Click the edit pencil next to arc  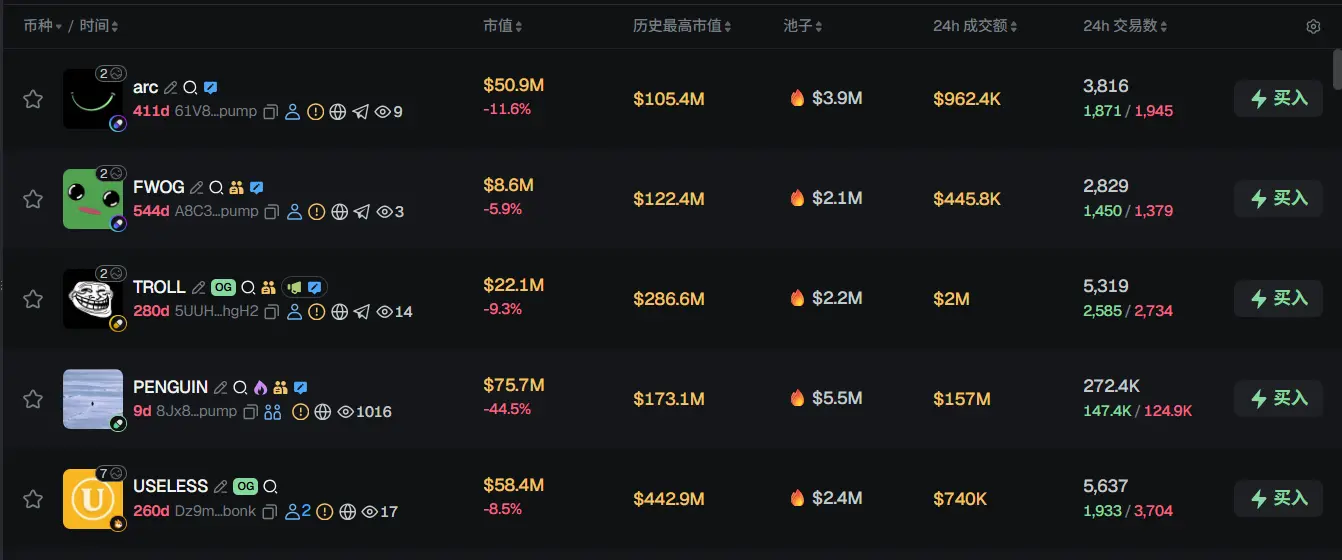171,88
